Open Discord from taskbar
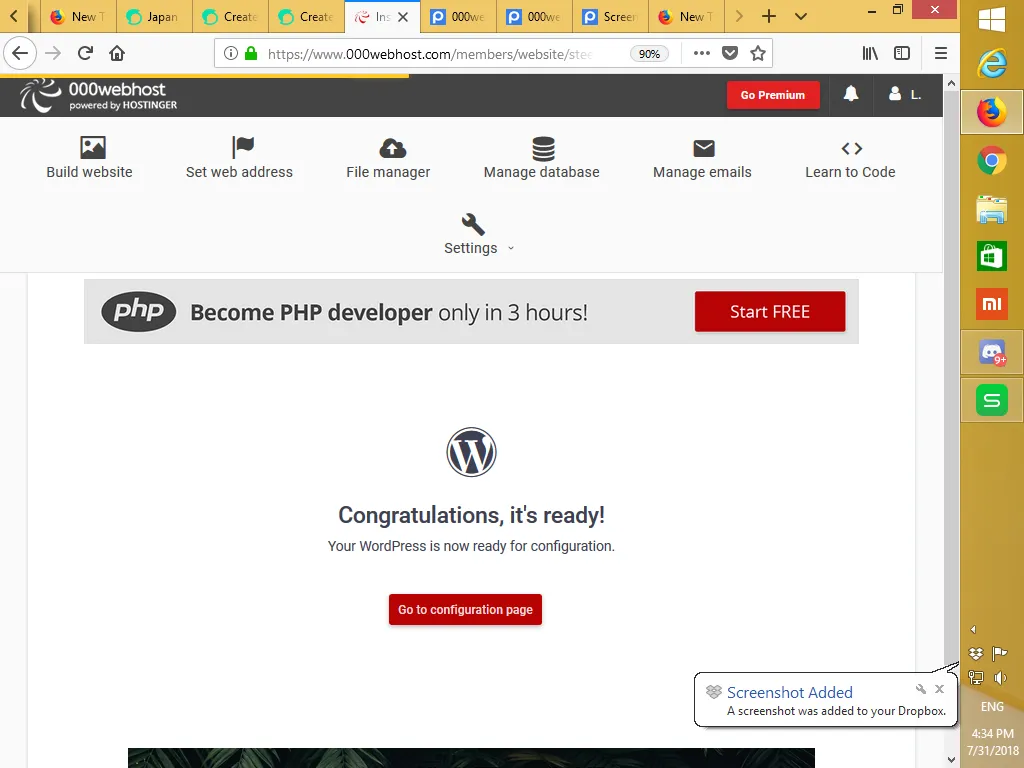The width and height of the screenshot is (1024, 768). point(991,353)
